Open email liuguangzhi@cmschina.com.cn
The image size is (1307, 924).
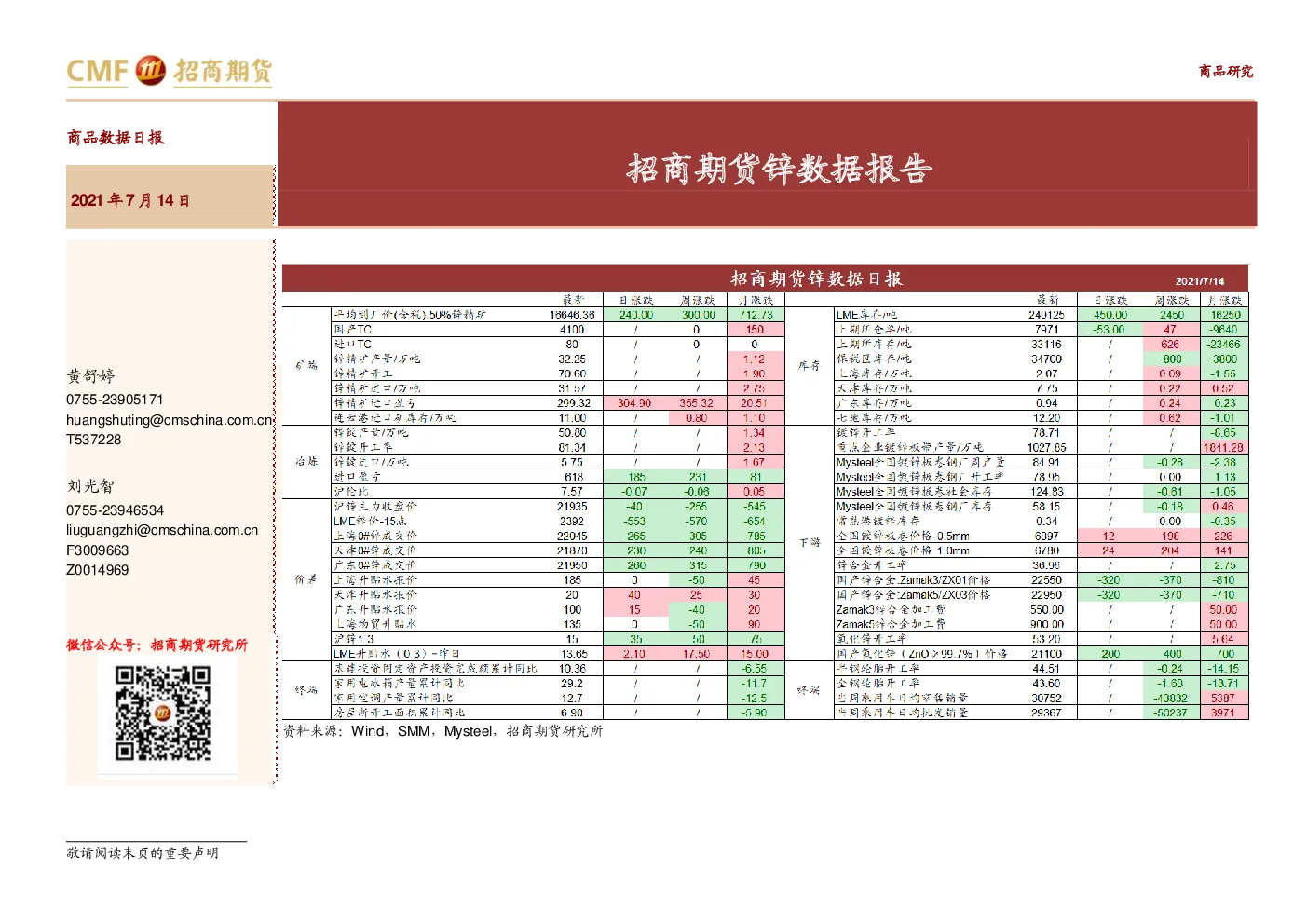(162, 530)
